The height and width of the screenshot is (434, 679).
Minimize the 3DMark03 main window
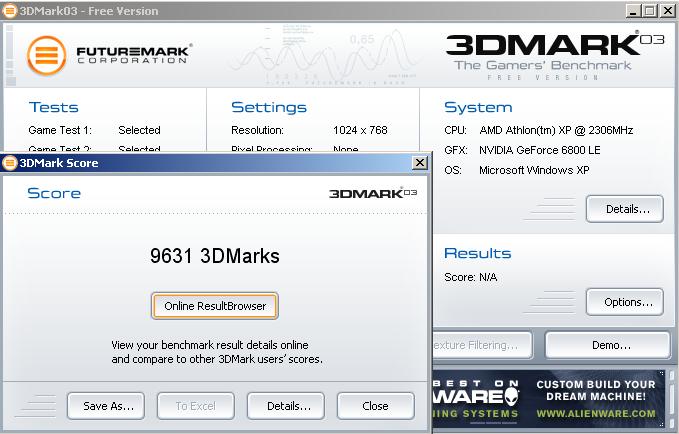pyautogui.click(x=633, y=11)
